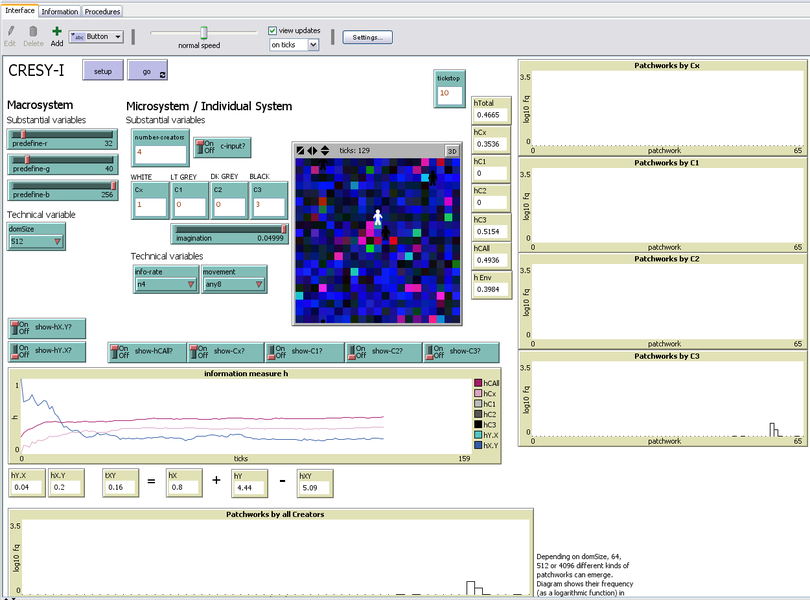Click the hCAll legend color swatch

pyautogui.click(x=478, y=383)
